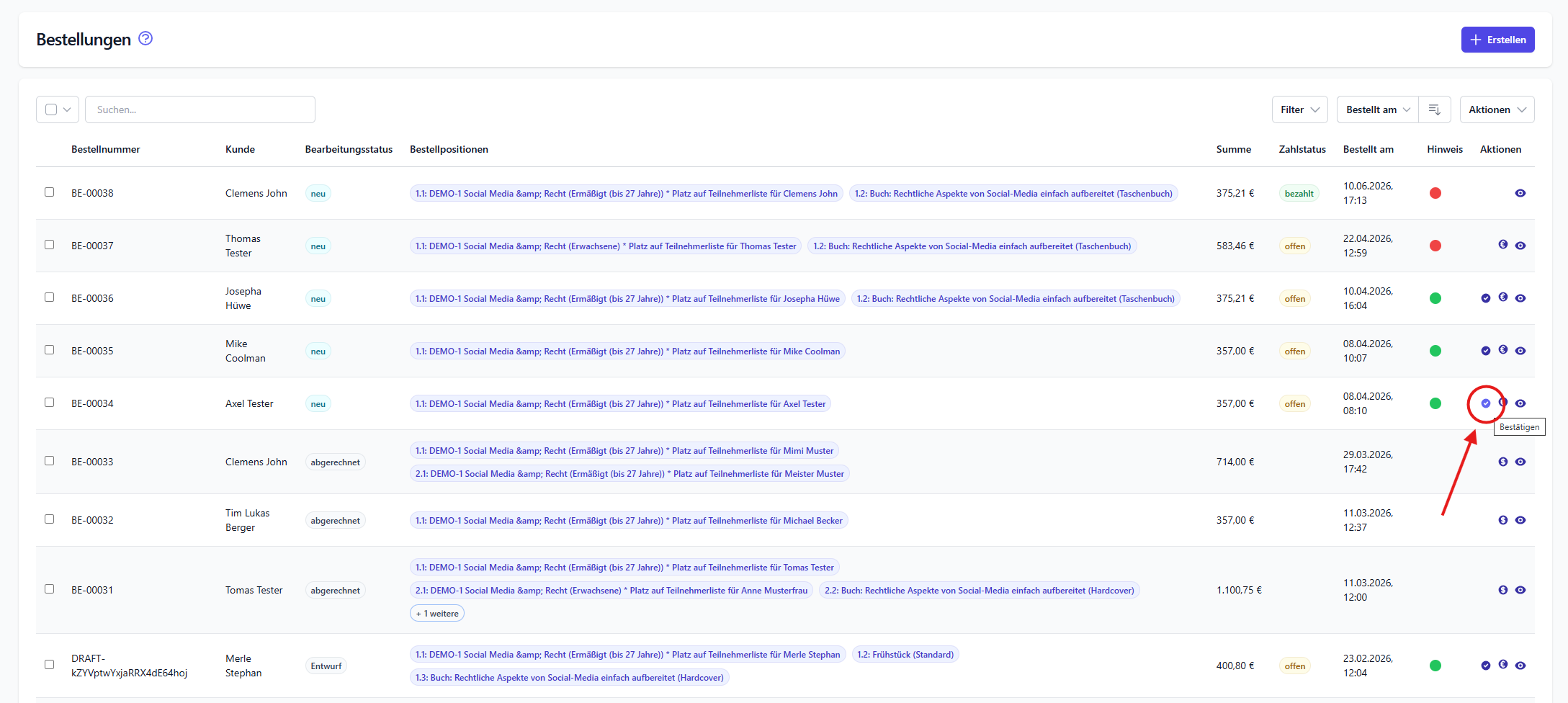Tick the checkbox for order BE-00032
The image size is (1568, 703).
coord(50,519)
